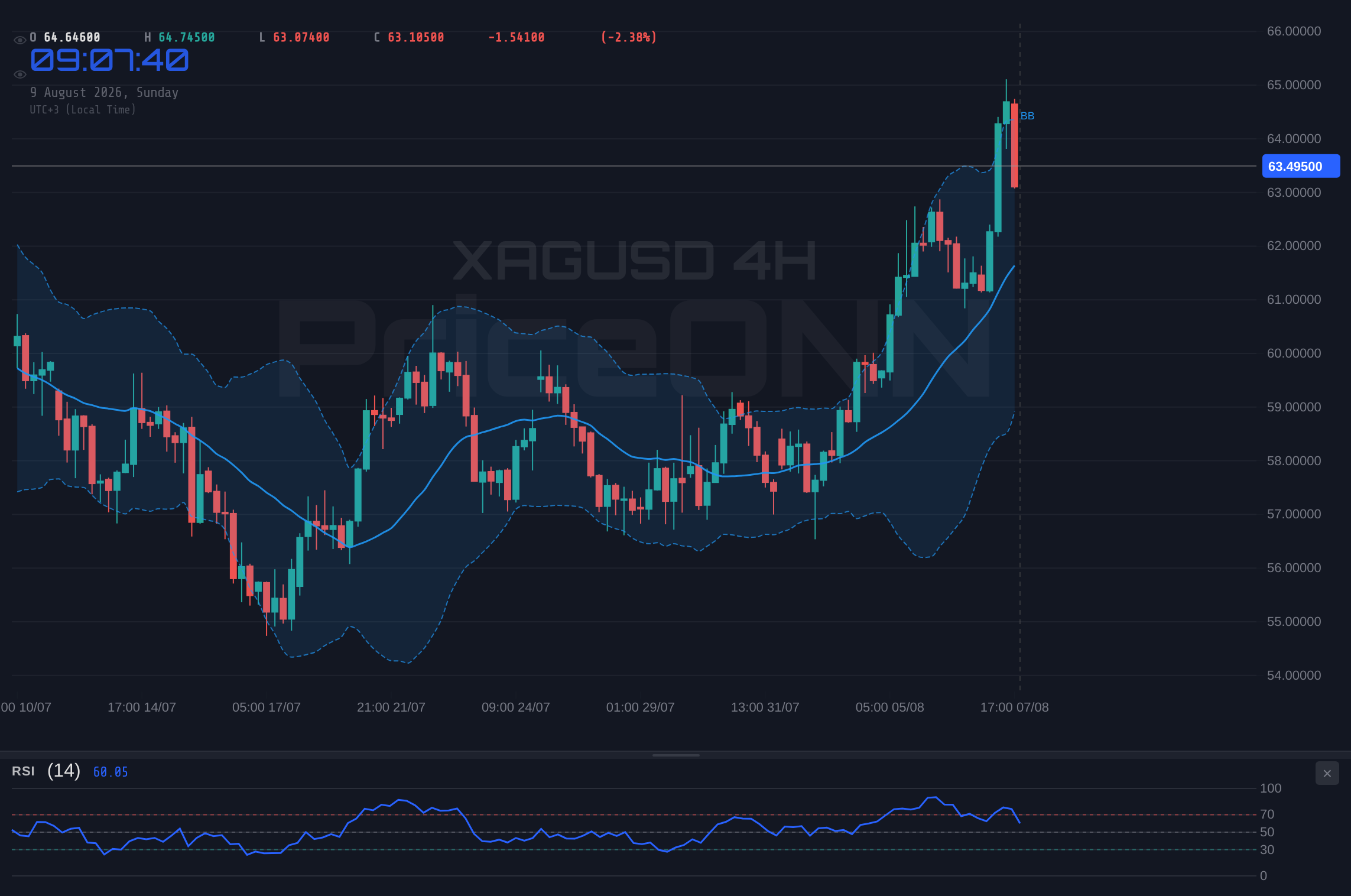Click the 13:00 31/07 time axis label
Viewport: 1351px width, 896px height.
pyautogui.click(x=765, y=707)
